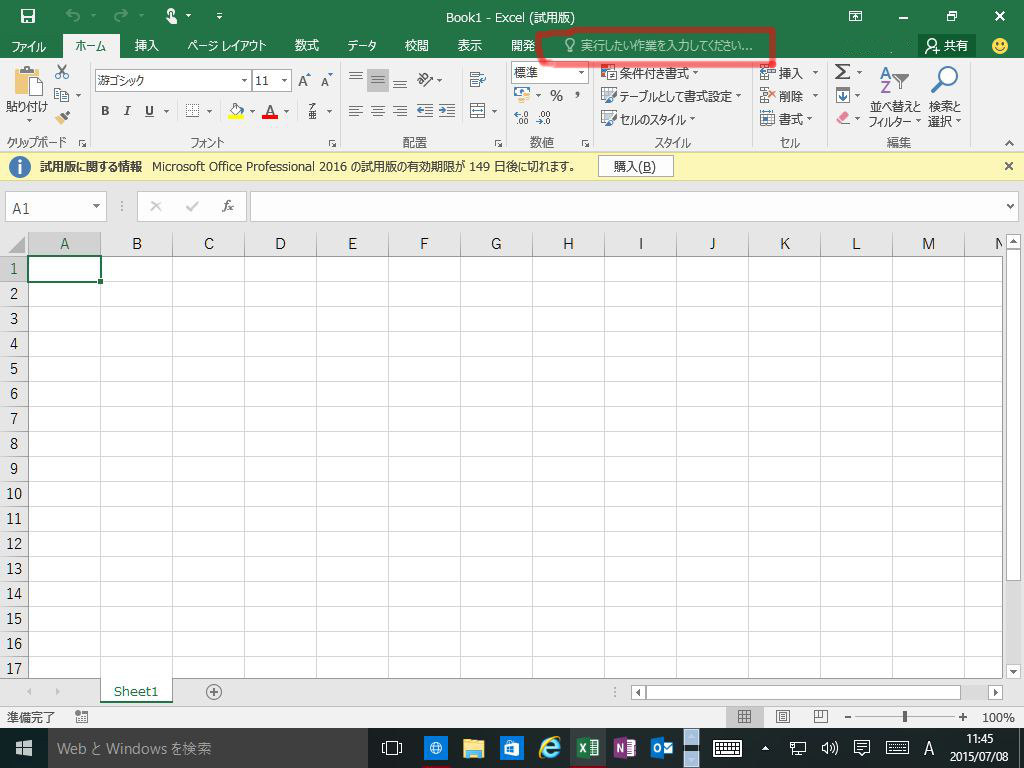Click the Windows Start button
Image resolution: width=1024 pixels, height=768 pixels.
(24, 748)
